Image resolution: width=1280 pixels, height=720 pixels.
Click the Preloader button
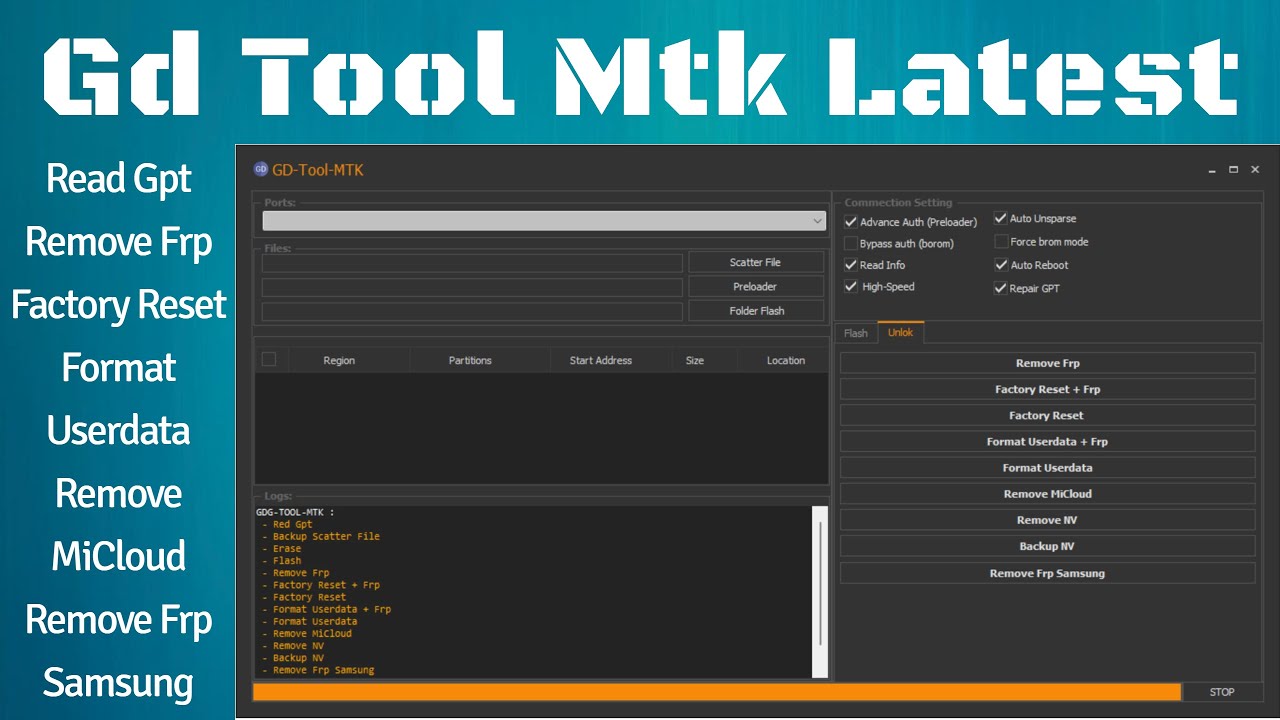(756, 286)
